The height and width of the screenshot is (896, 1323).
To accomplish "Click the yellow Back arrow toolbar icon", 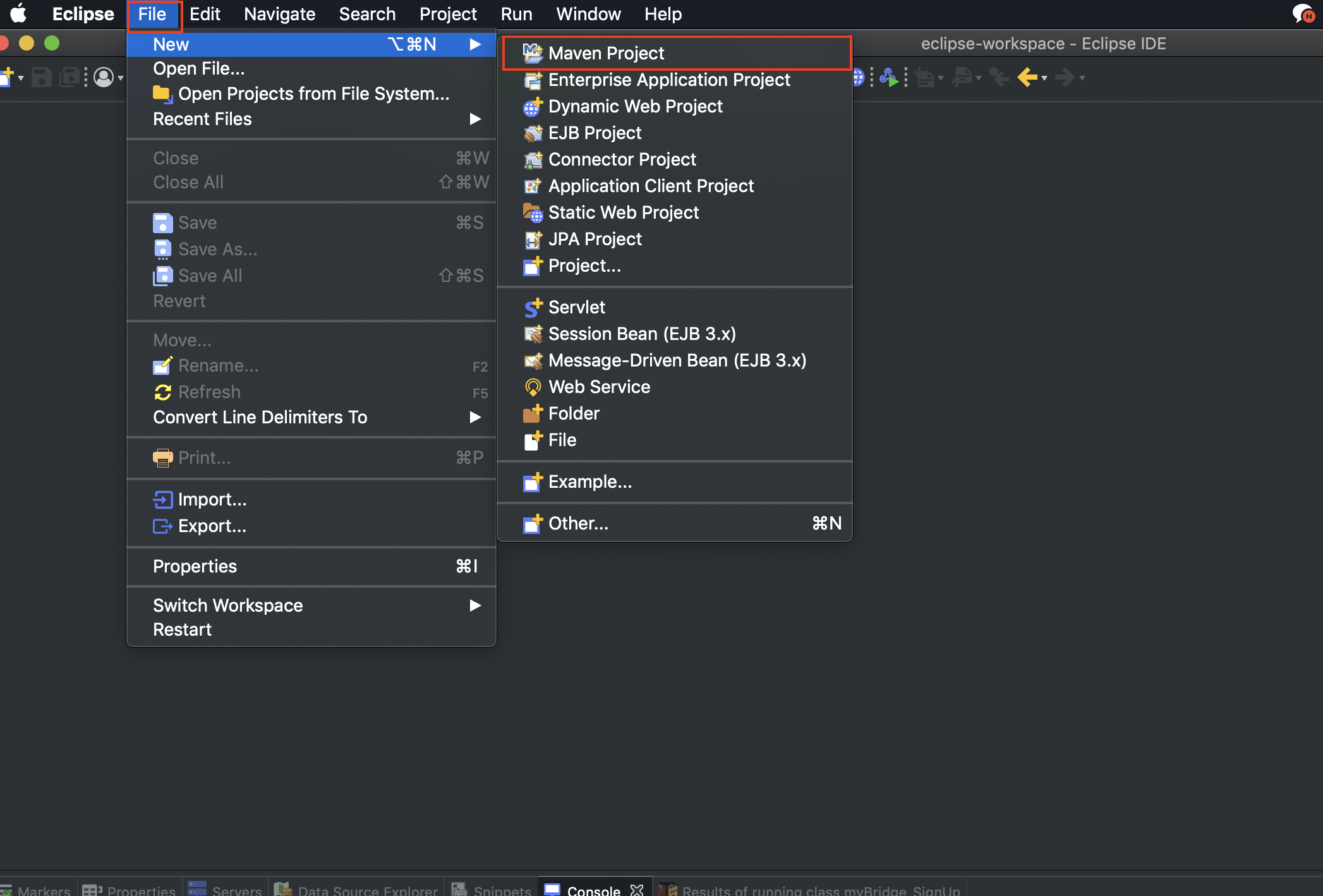I will coord(1027,78).
